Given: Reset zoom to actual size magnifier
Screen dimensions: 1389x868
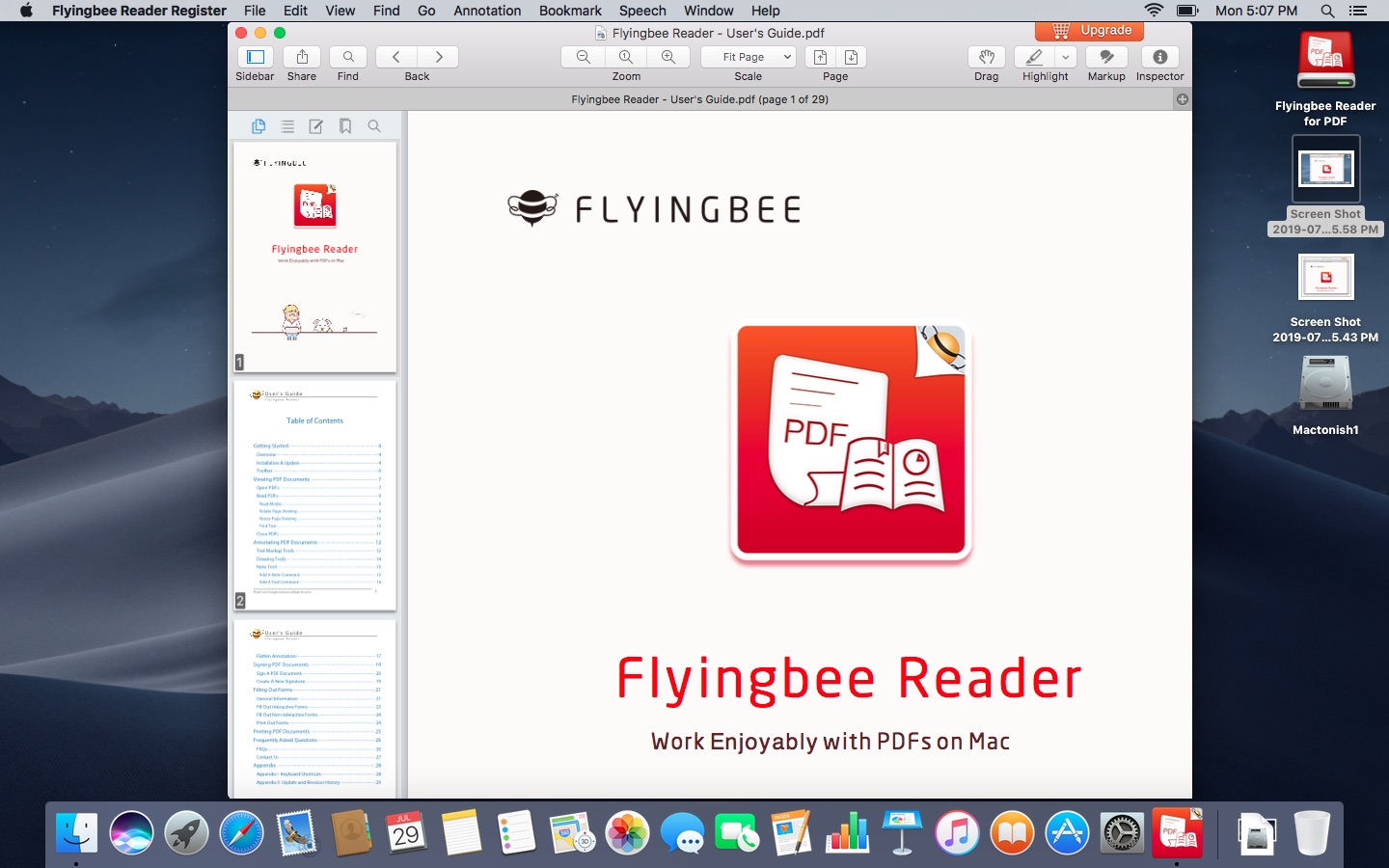Looking at the screenshot, I should [626, 57].
